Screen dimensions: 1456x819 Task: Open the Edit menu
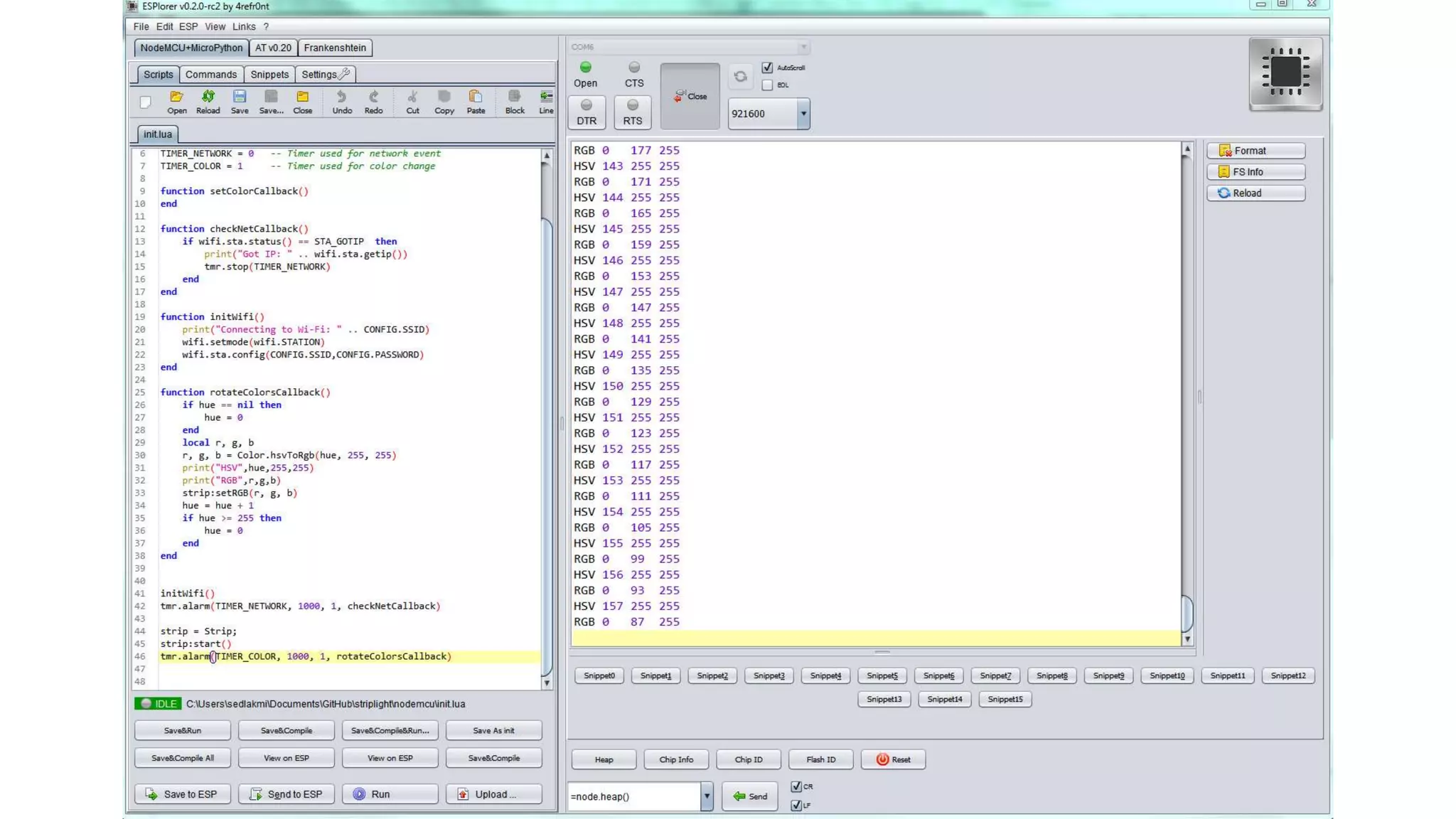pyautogui.click(x=164, y=26)
